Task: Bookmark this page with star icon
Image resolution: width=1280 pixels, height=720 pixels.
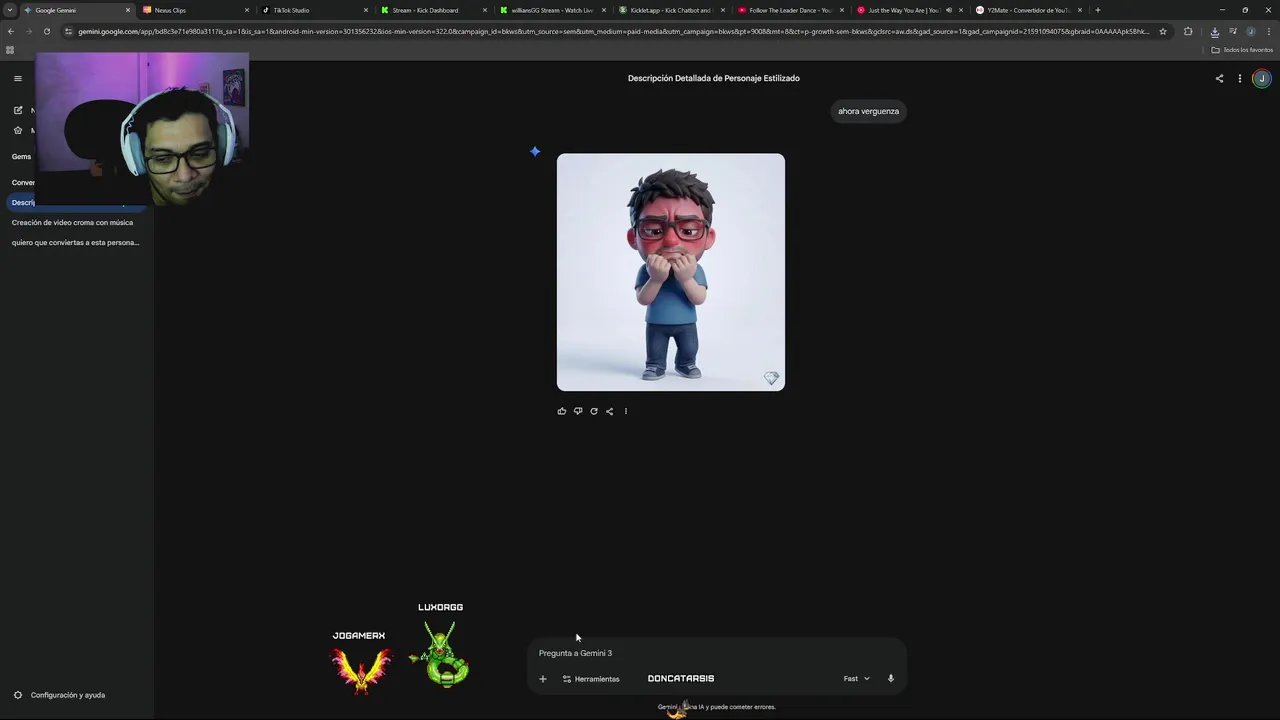Action: [x=1163, y=31]
